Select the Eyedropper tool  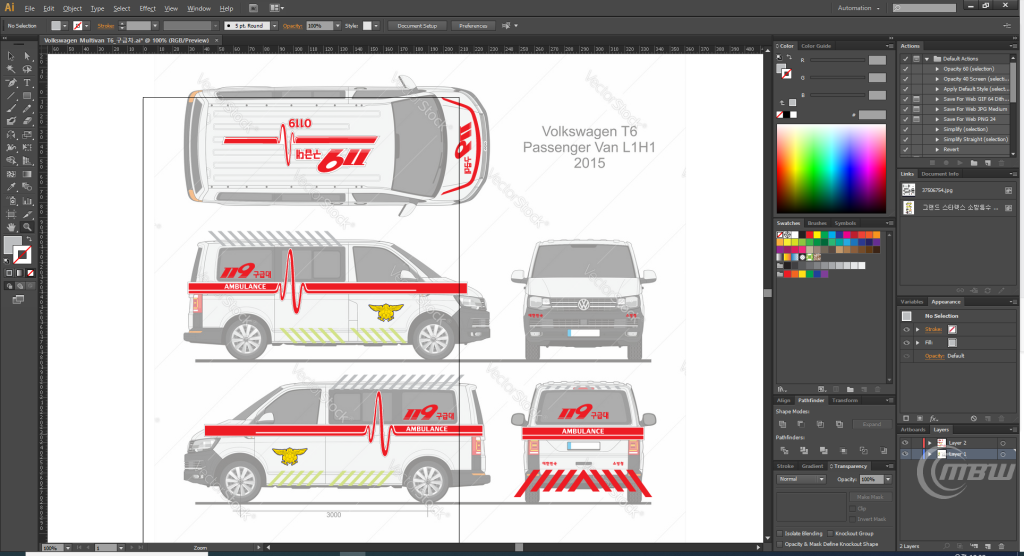coord(11,188)
